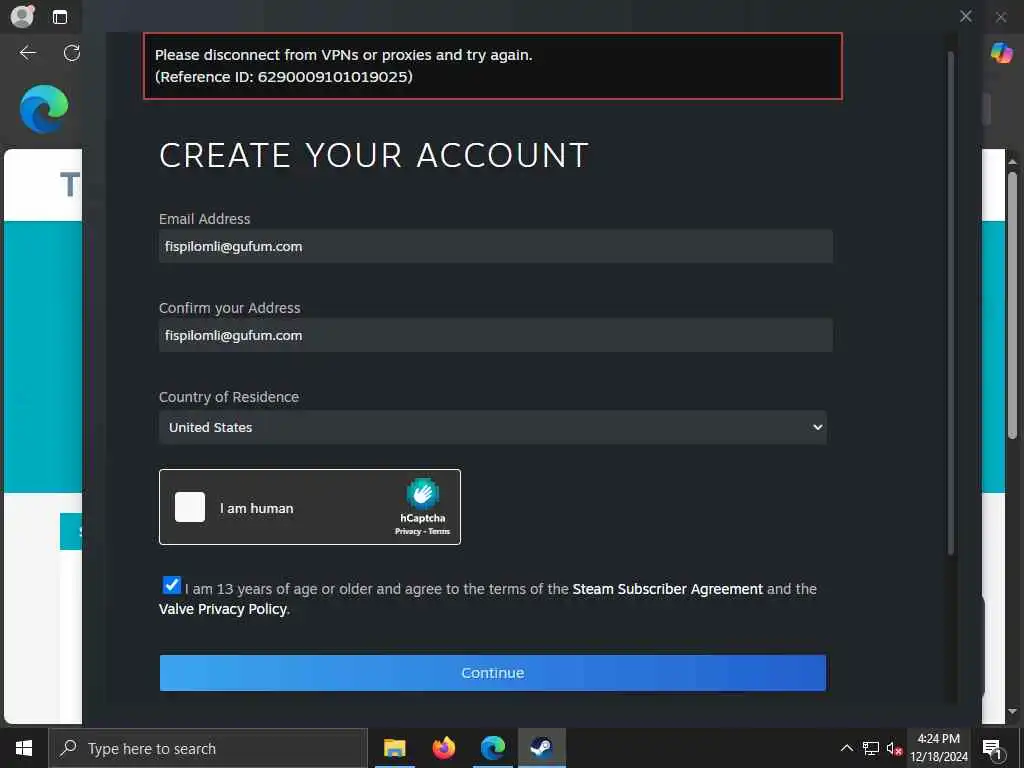The height and width of the screenshot is (768, 1024).
Task: Open the Steam Subscriber Agreement link
Action: click(667, 589)
